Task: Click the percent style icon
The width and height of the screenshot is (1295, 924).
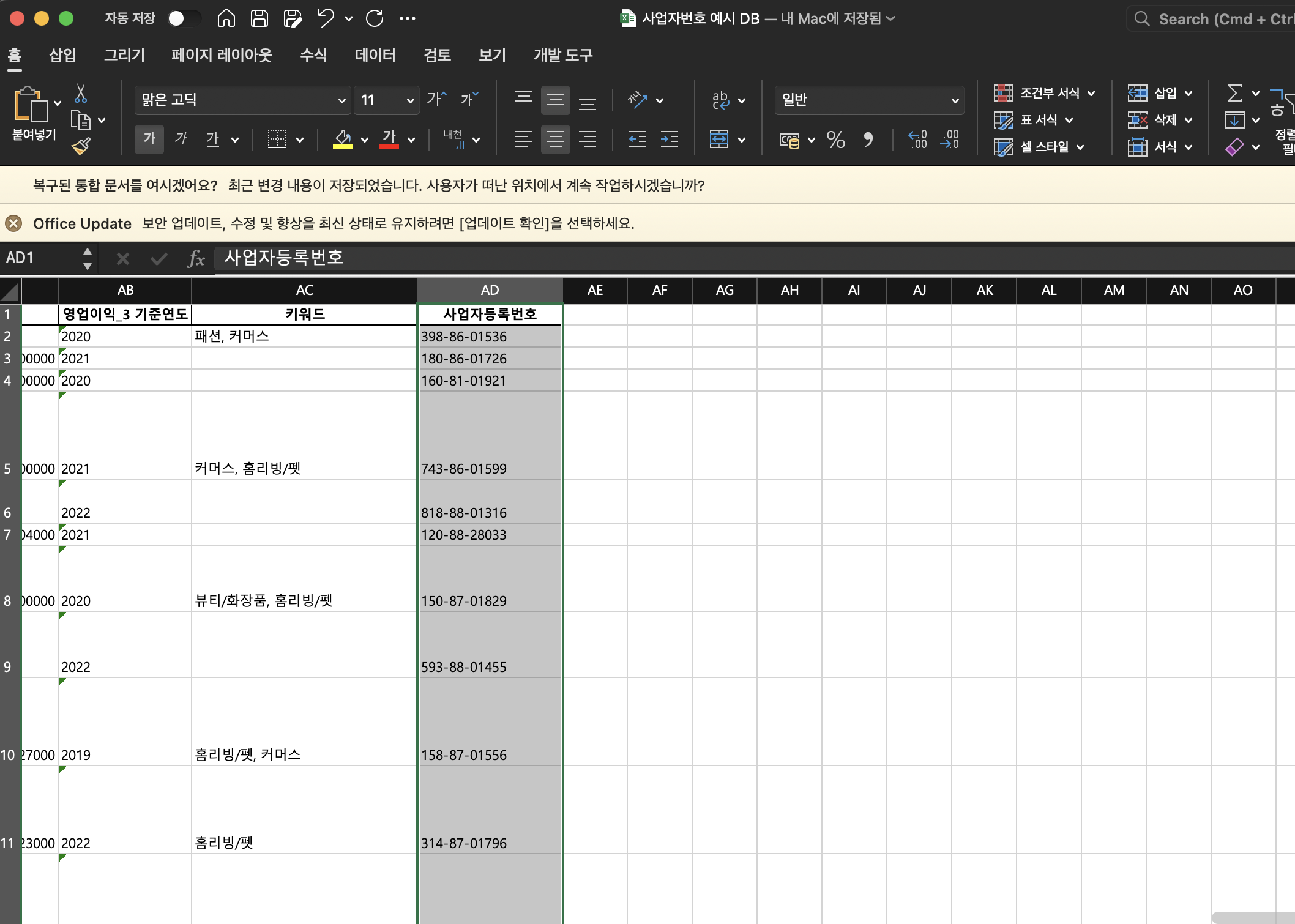Action: [x=835, y=140]
